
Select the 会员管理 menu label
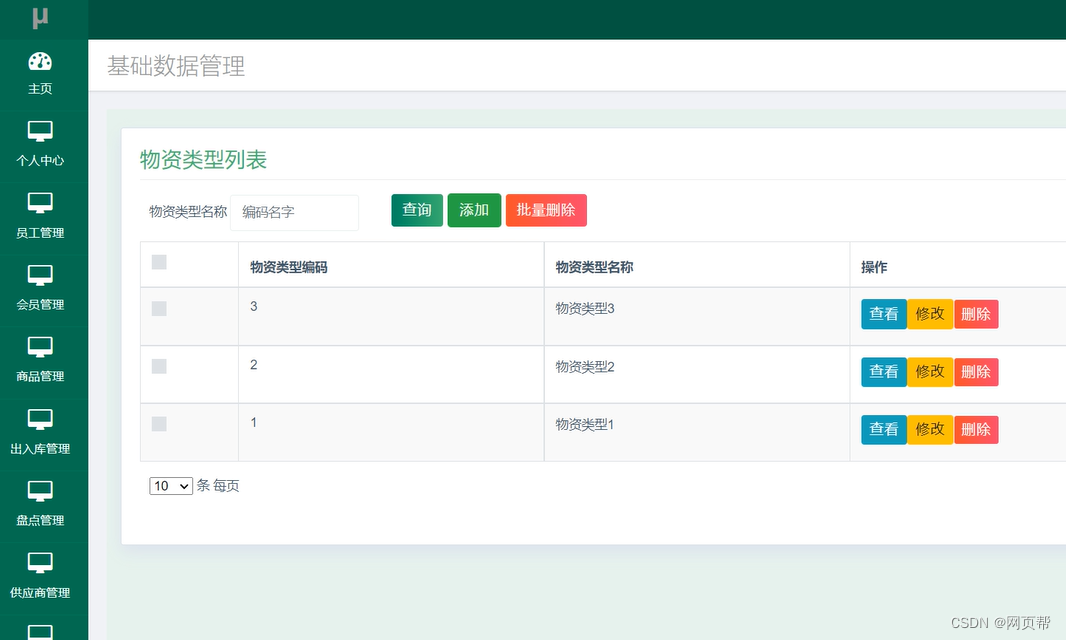[x=40, y=305]
